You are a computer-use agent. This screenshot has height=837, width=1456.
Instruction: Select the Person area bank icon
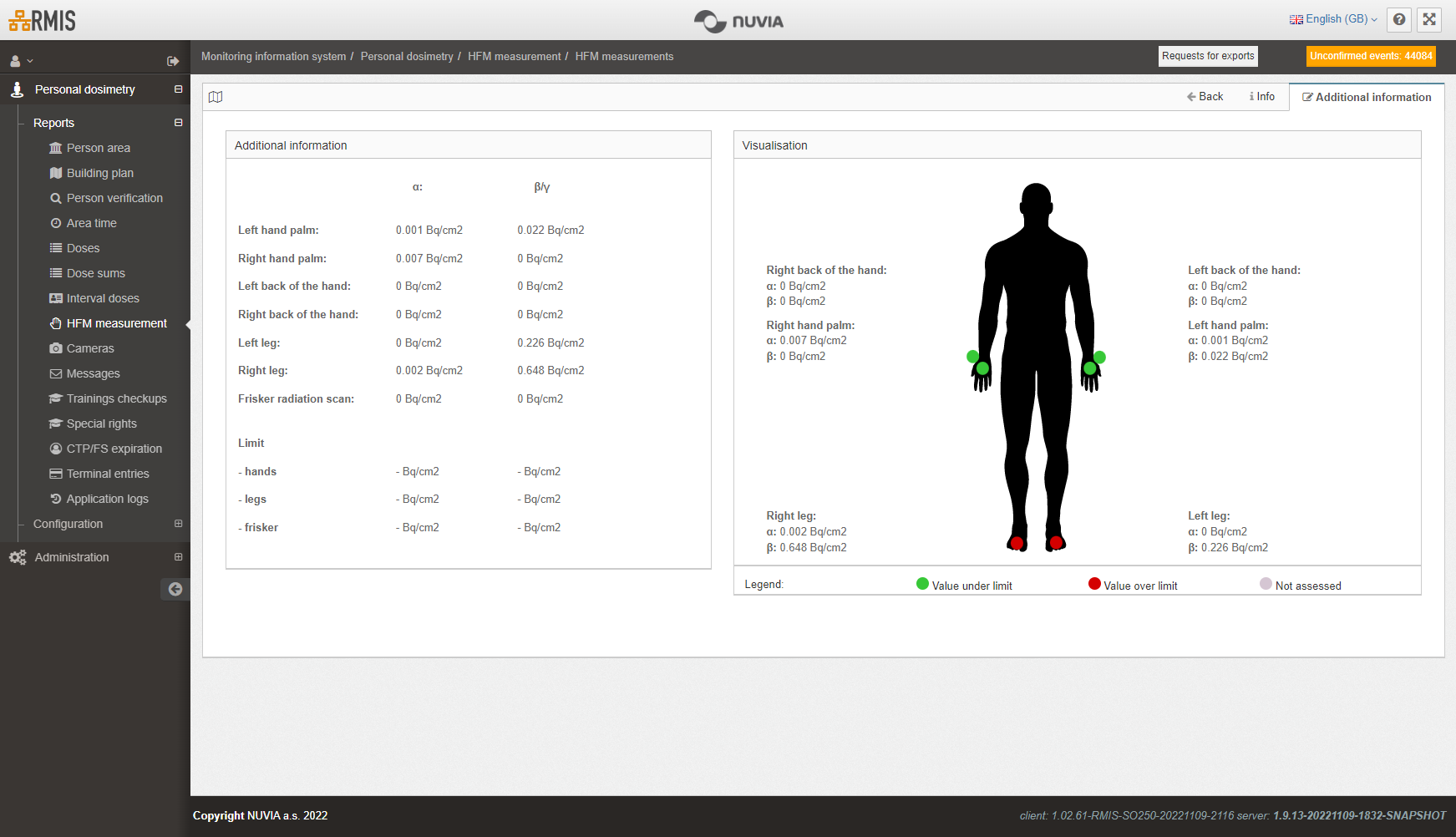click(55, 148)
